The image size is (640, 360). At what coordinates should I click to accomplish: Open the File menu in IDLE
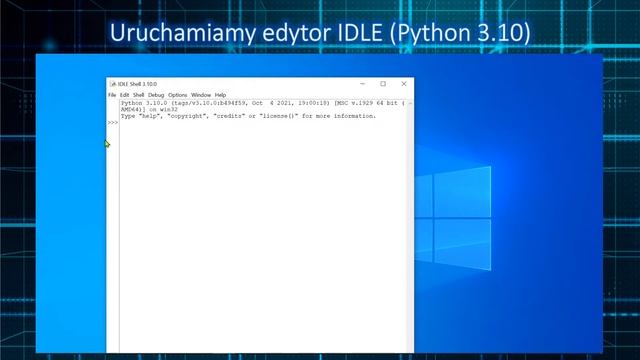(x=112, y=95)
